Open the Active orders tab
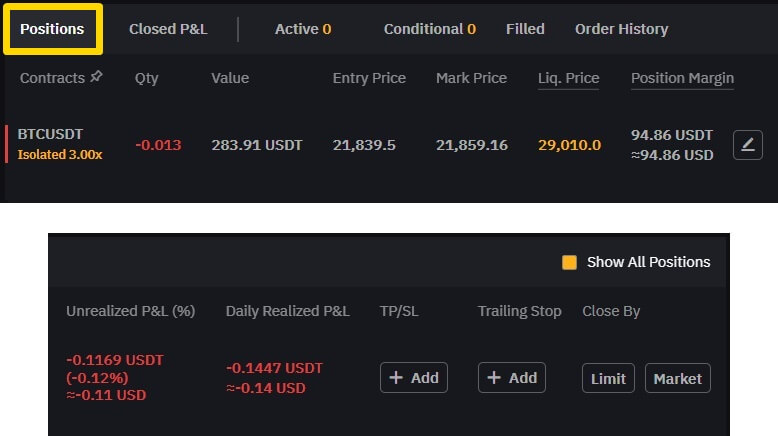The image size is (778, 436). coord(303,29)
